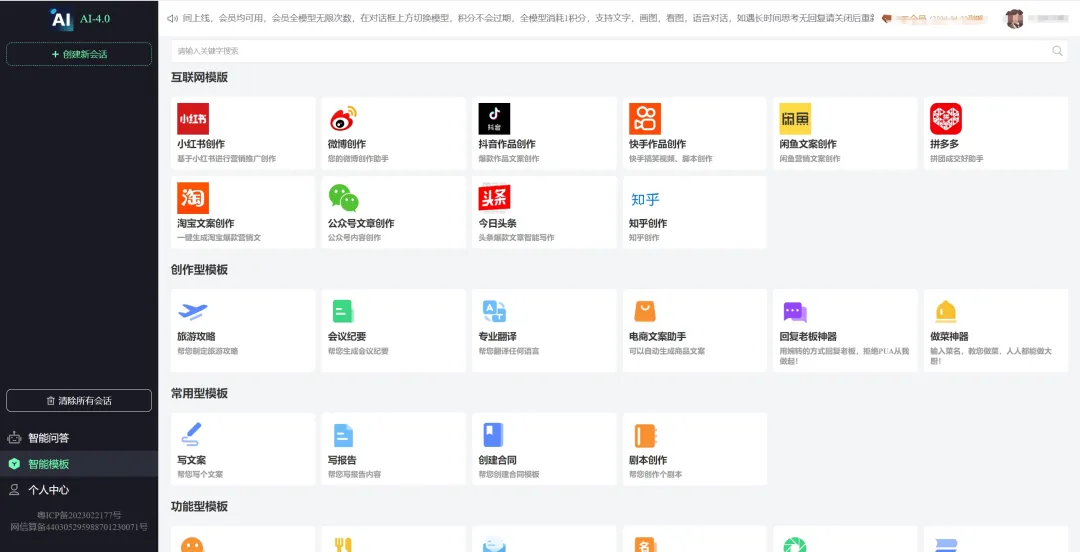Select the Taobao icon for 淘宝文案创作
The width and height of the screenshot is (1080, 552).
(193, 198)
